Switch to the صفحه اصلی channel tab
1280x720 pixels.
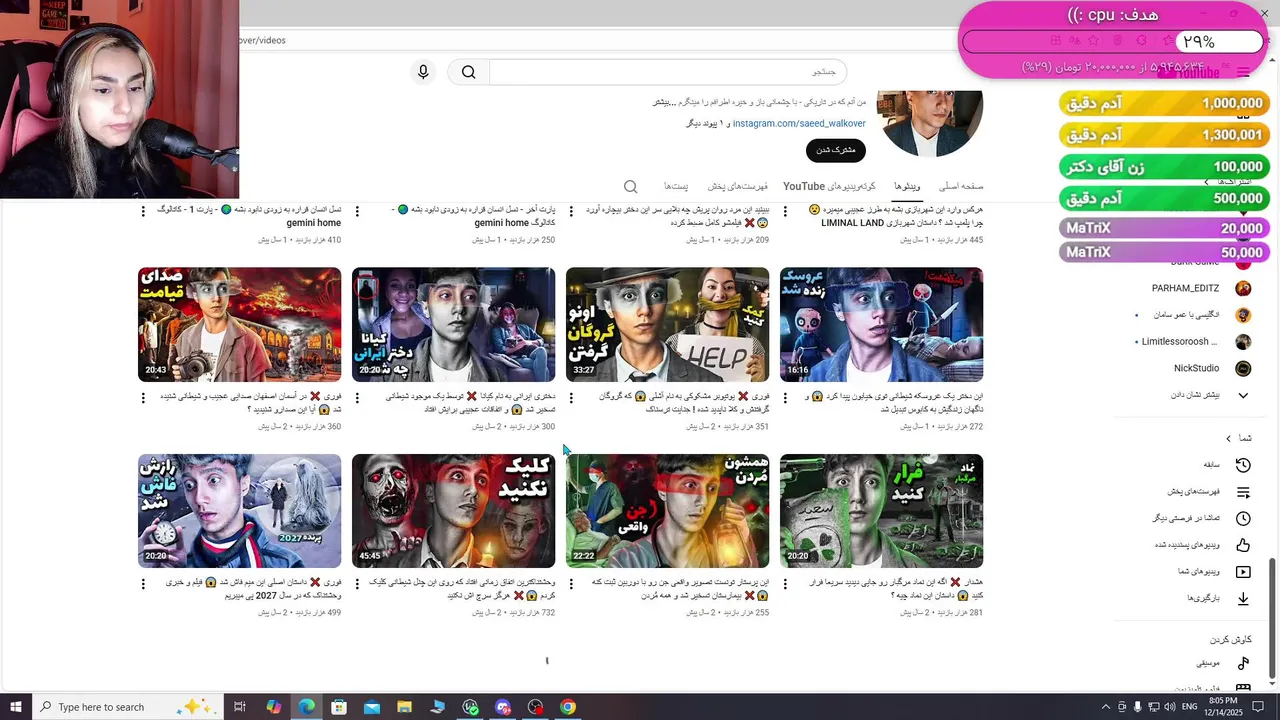(961, 187)
